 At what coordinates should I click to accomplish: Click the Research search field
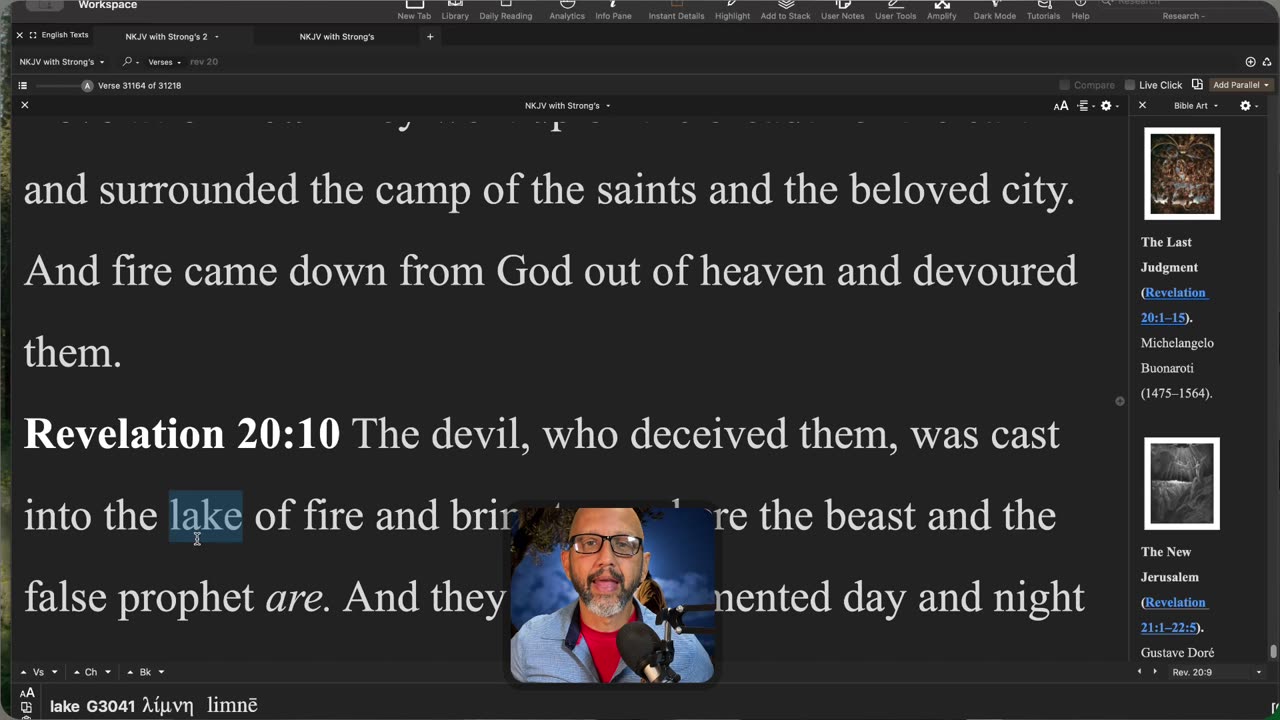coord(1185,3)
